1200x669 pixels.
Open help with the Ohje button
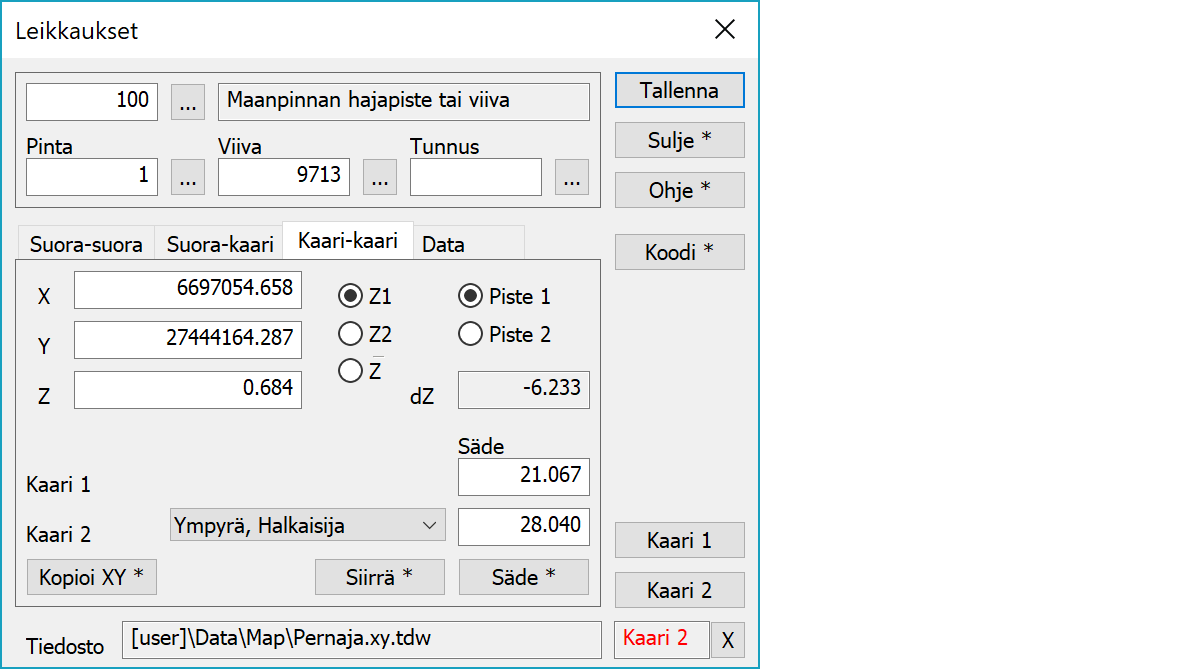click(x=679, y=190)
